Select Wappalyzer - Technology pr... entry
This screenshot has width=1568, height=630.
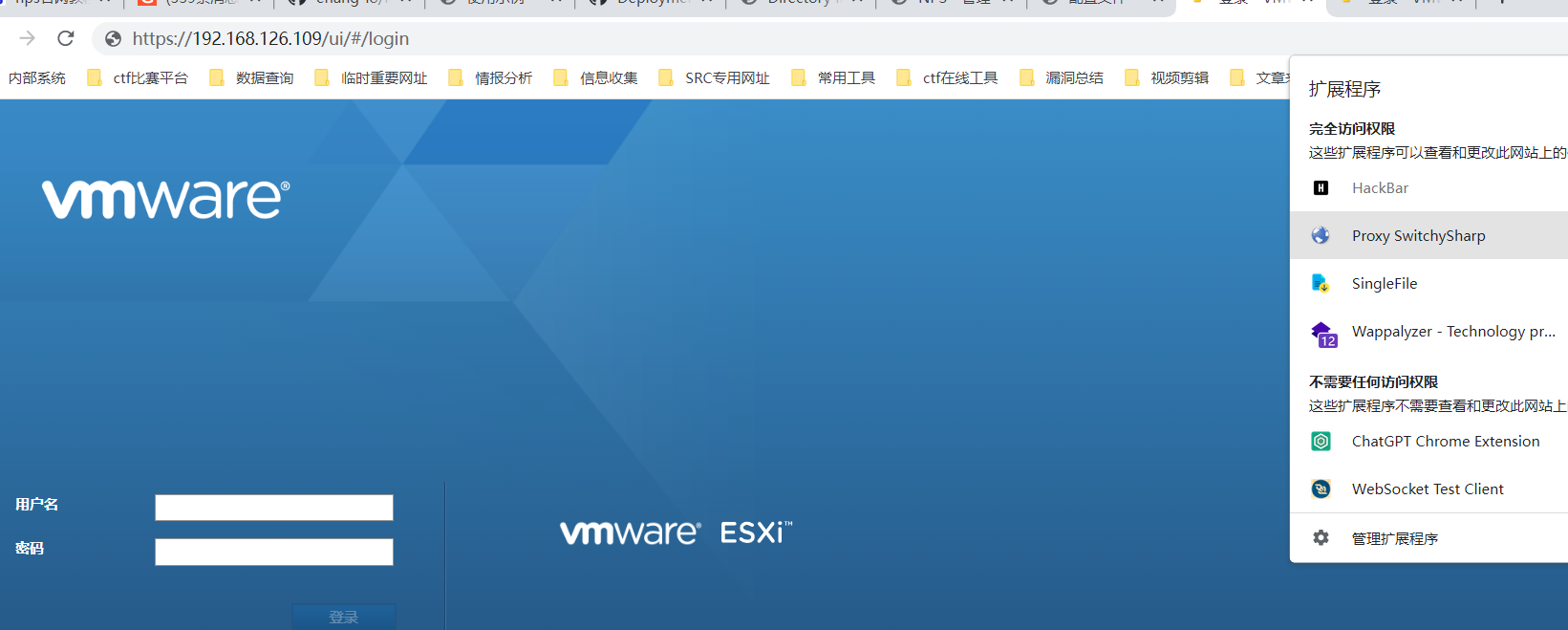pos(1428,332)
